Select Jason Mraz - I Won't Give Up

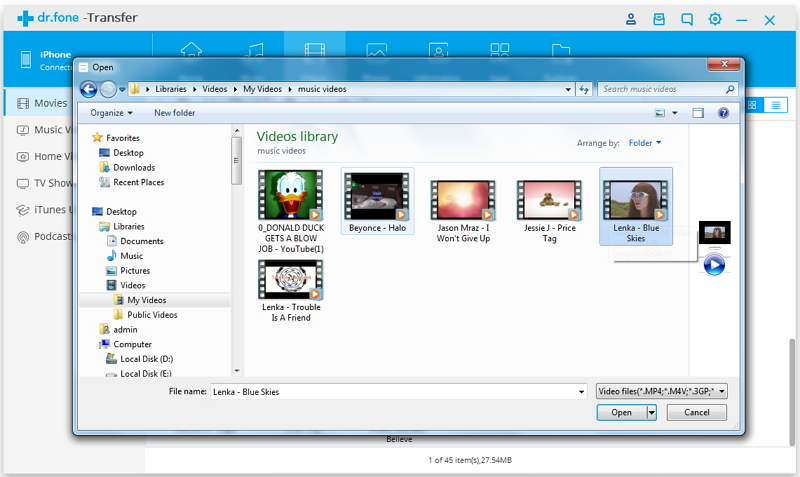463,211
